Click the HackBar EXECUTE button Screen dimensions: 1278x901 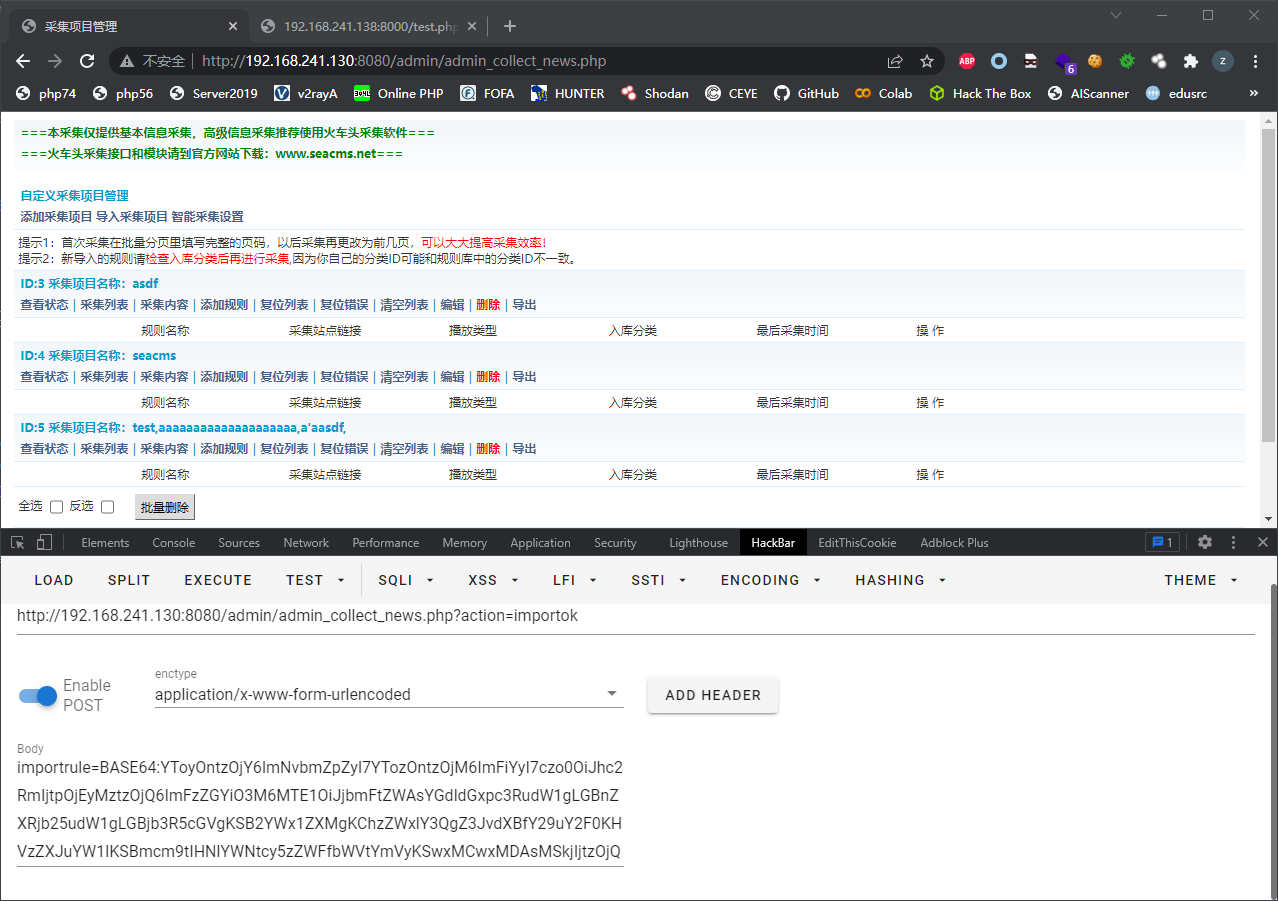tap(218, 580)
